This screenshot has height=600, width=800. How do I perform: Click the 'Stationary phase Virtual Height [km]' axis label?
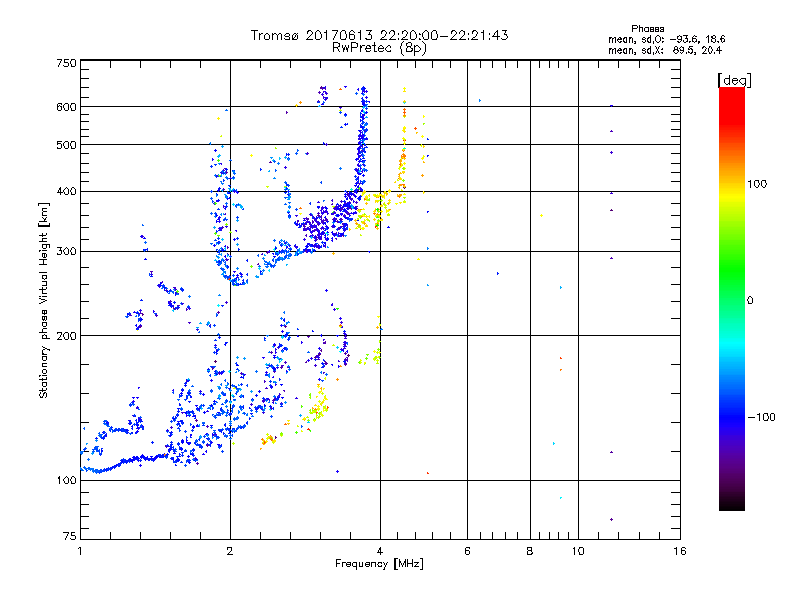coord(44,300)
